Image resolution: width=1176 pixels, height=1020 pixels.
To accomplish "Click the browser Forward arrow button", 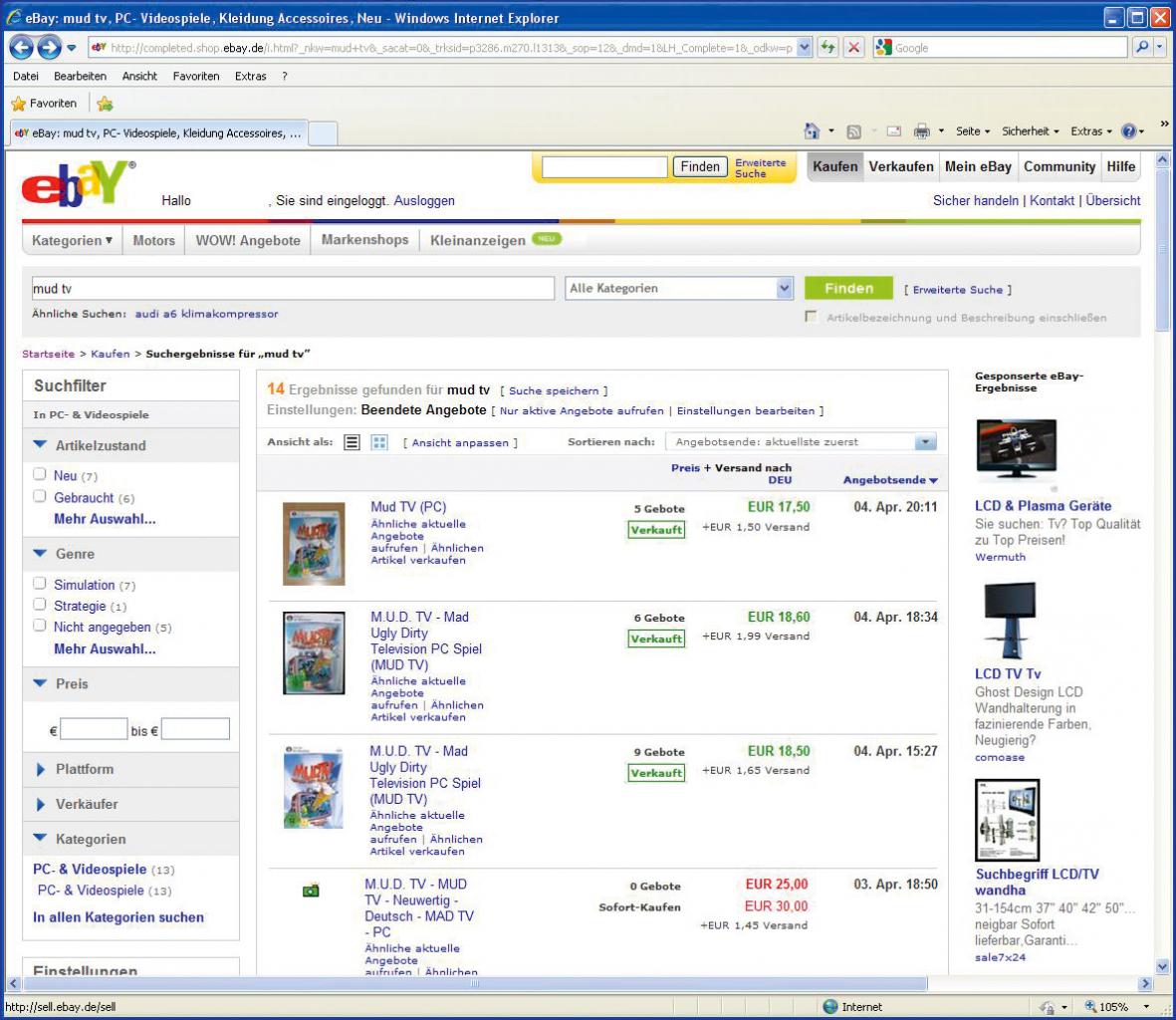I will 50,47.
